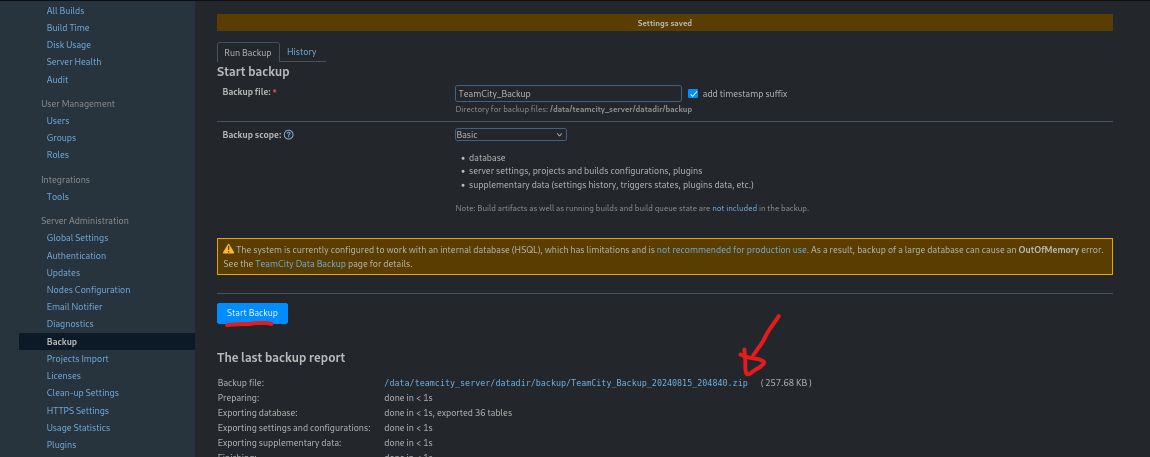This screenshot has width=1150, height=457.
Task: Switch to the History tab
Action: click(x=301, y=52)
